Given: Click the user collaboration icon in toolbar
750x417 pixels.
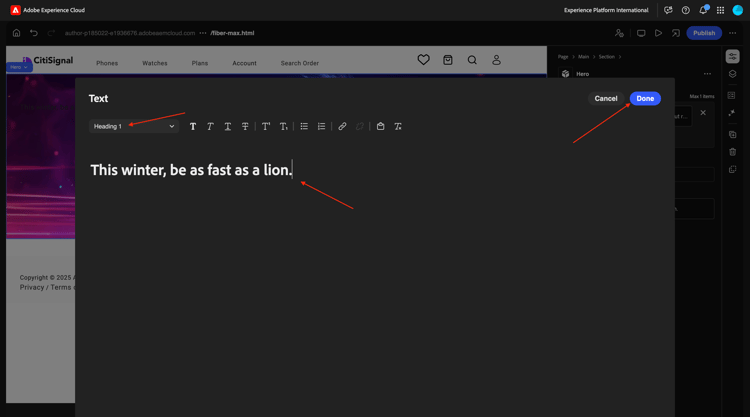Looking at the screenshot, I should coord(619,33).
